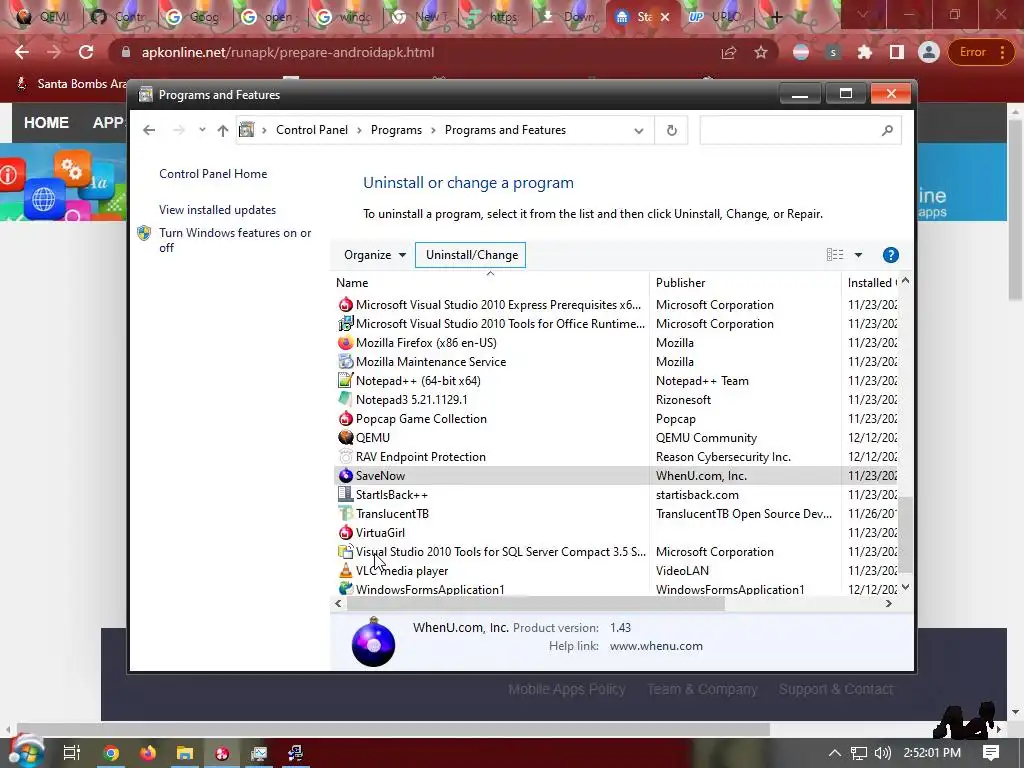Image resolution: width=1024 pixels, height=768 pixels.
Task: Open File Explorer from the taskbar
Action: (185, 753)
